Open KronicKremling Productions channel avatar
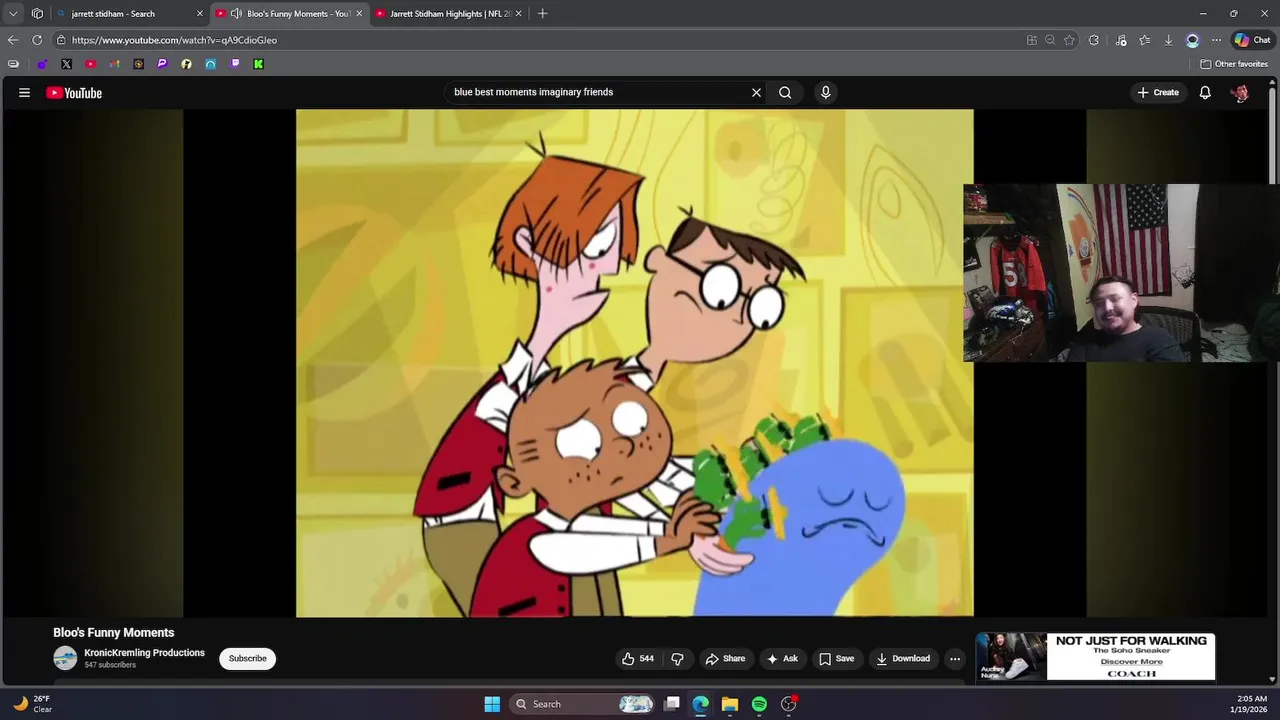 click(65, 658)
